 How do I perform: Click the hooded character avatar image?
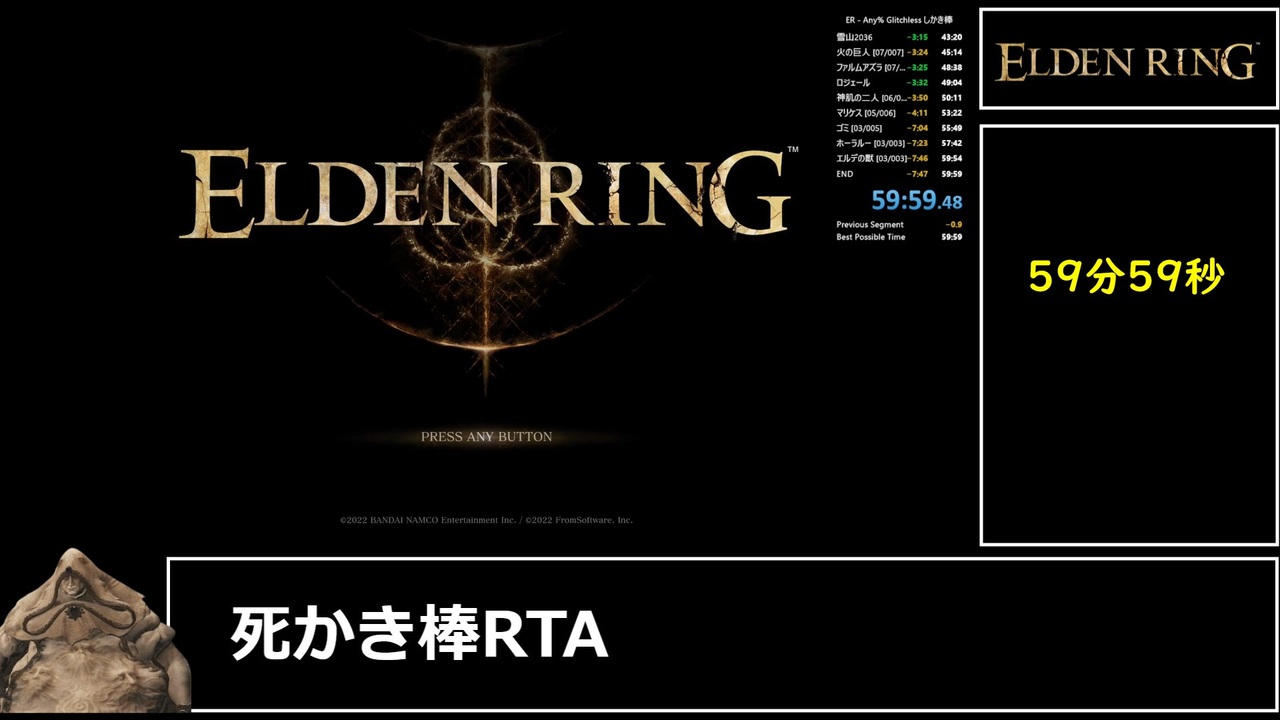pyautogui.click(x=95, y=629)
